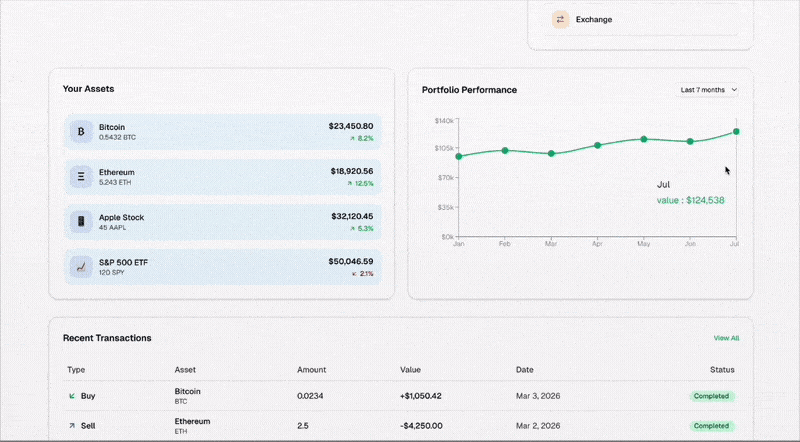Viewport: 800px width, 442px height.
Task: Click the Sell transaction arrow icon
Action: coord(71,426)
